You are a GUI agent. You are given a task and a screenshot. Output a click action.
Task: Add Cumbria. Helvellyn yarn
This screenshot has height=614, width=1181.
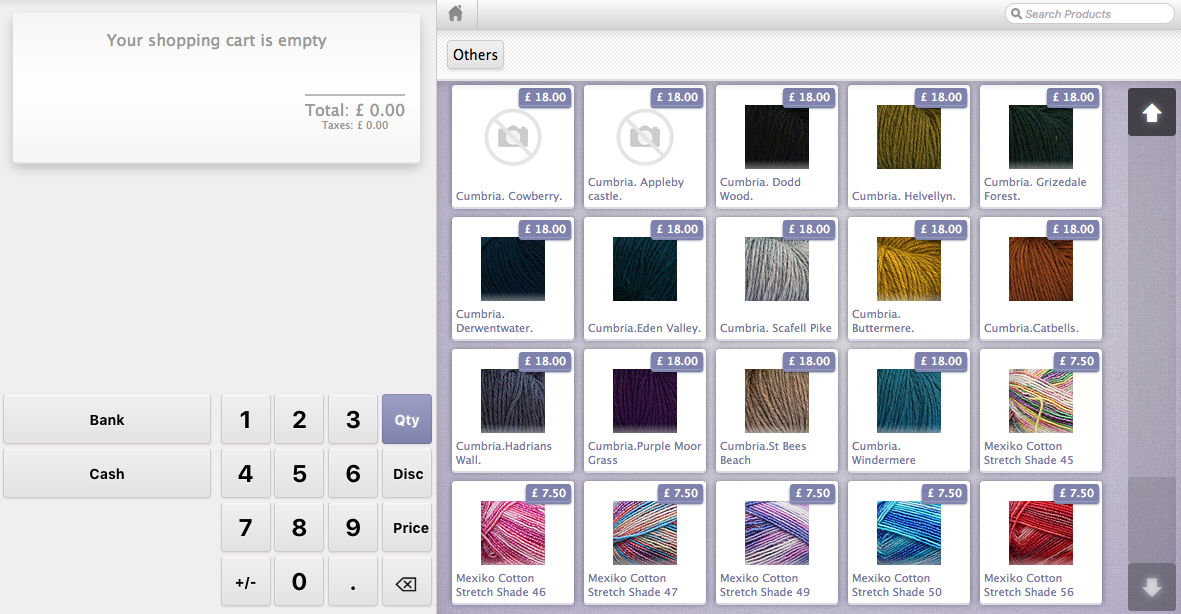click(908, 146)
